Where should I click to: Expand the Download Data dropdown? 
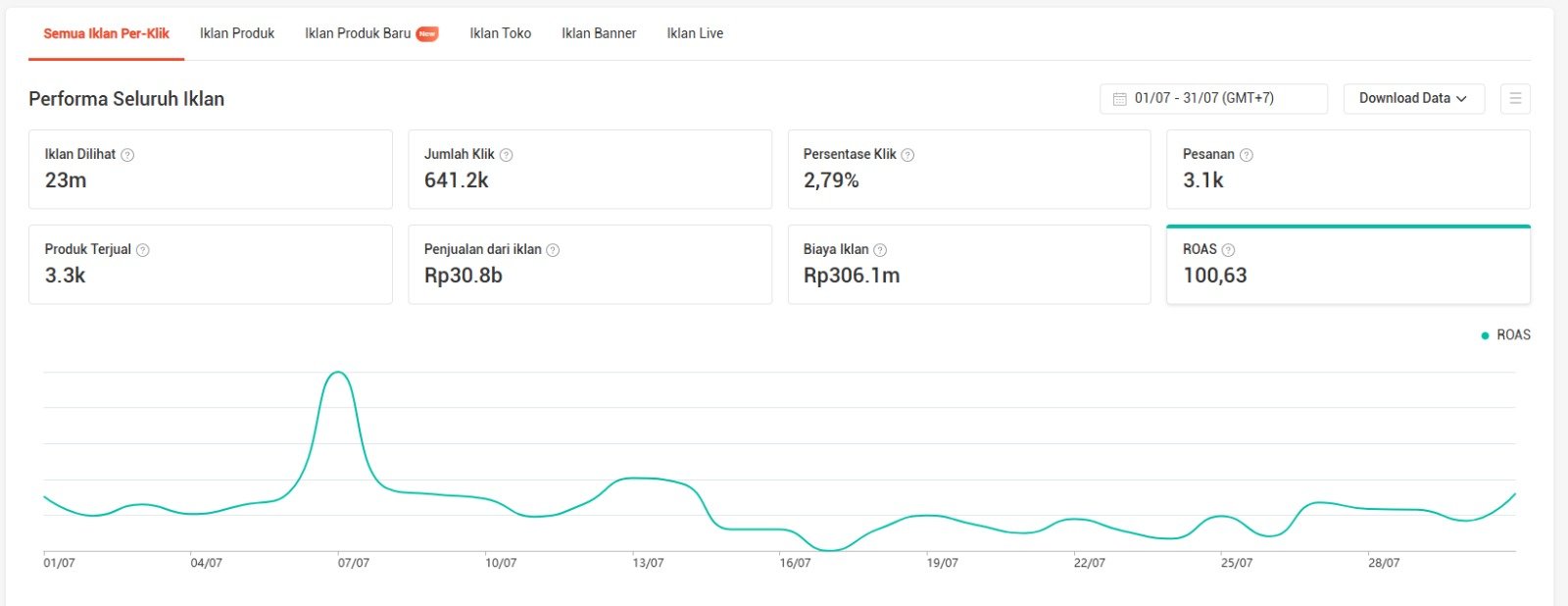pyautogui.click(x=1412, y=98)
